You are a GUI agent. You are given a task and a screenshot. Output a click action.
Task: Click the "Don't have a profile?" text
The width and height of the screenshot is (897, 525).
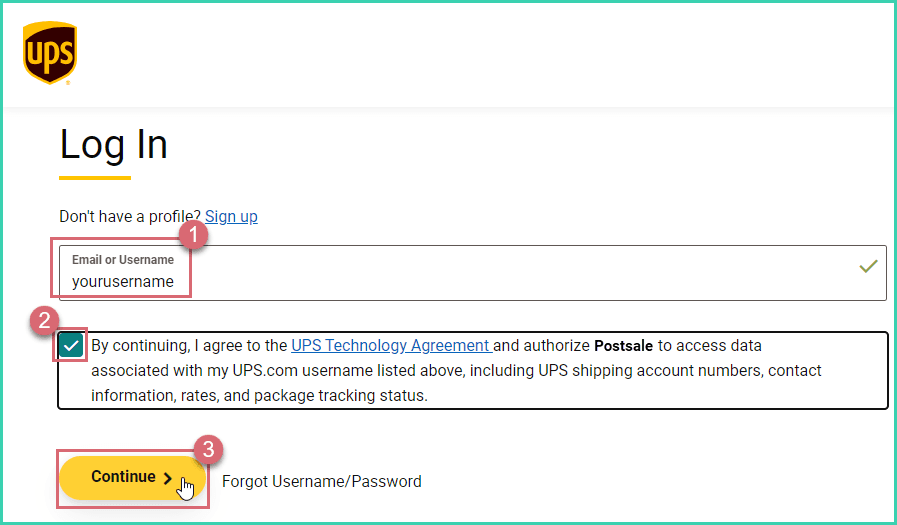(130, 216)
